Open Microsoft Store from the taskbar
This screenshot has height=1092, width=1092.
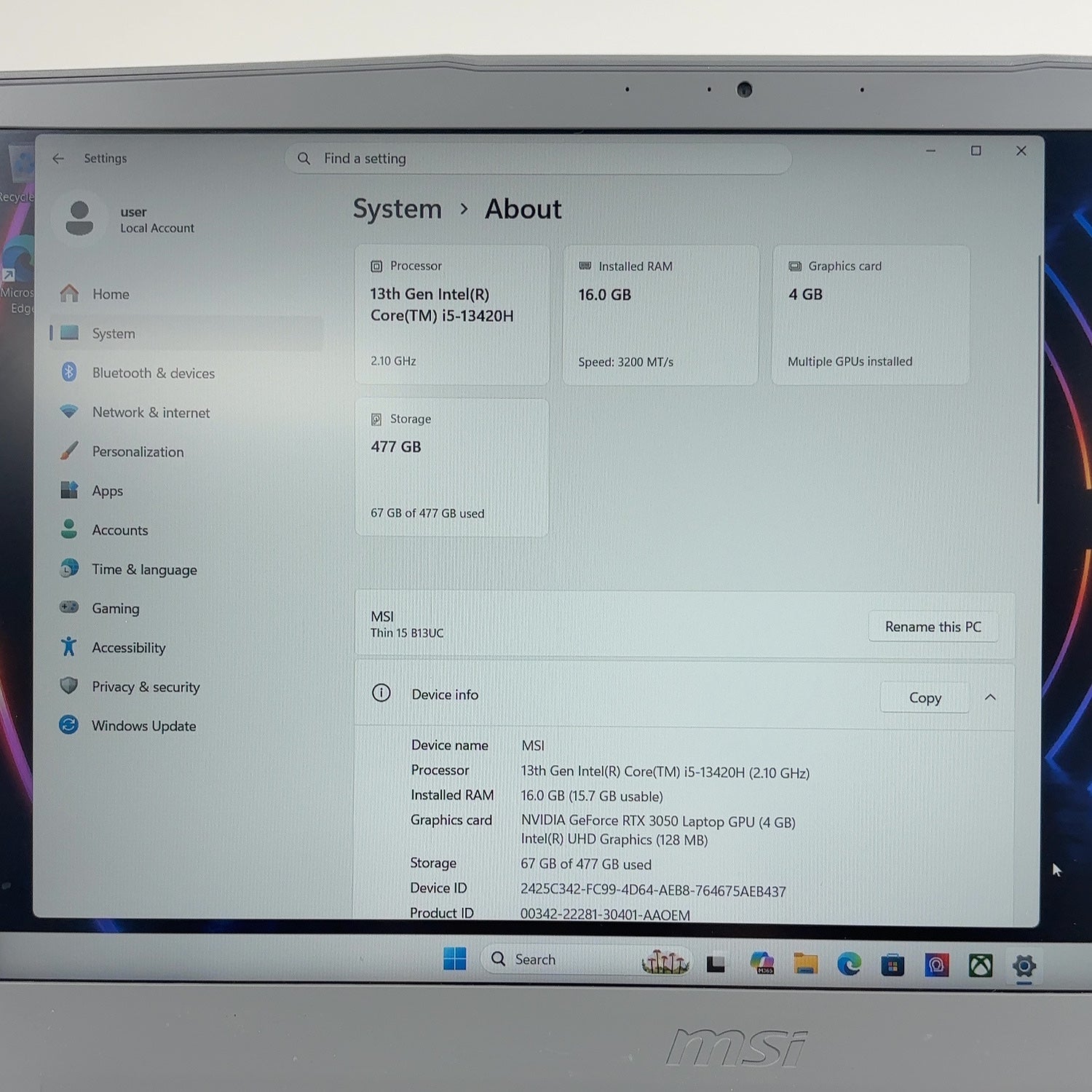[893, 965]
